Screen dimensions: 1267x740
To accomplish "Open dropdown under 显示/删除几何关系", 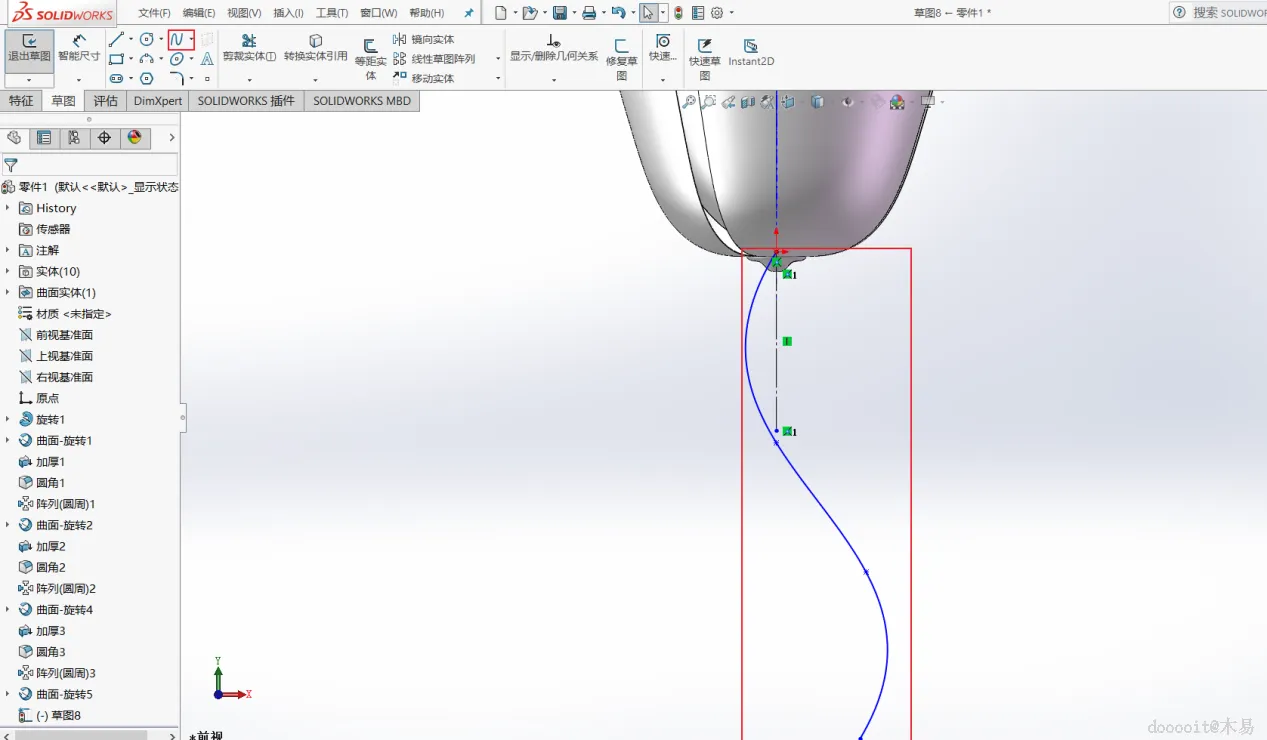I will [553, 80].
